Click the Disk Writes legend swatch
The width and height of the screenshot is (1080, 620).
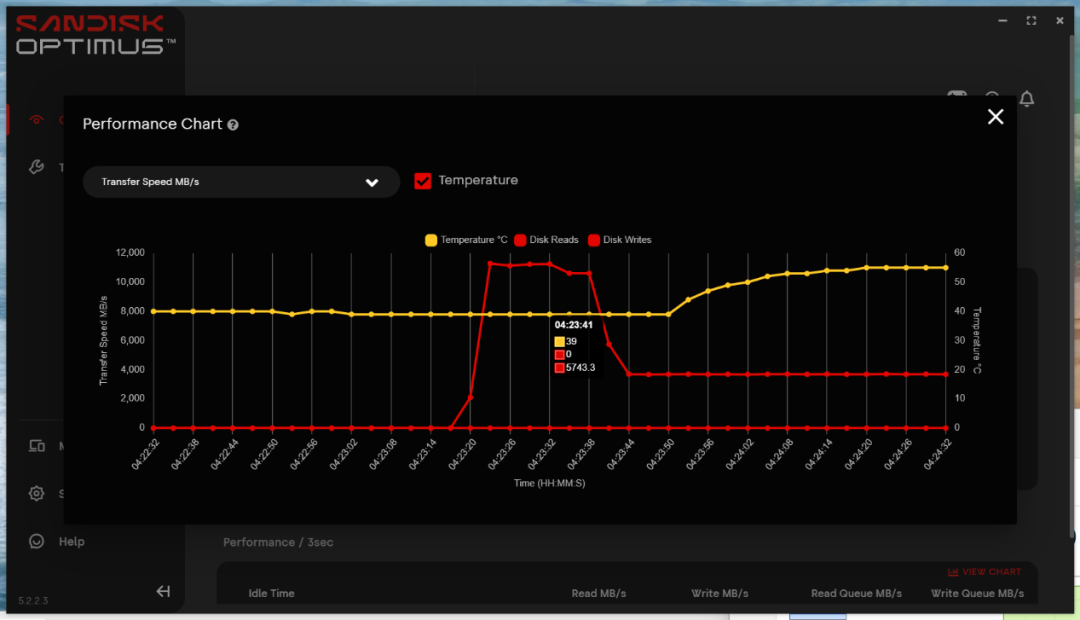pyautogui.click(x=594, y=240)
